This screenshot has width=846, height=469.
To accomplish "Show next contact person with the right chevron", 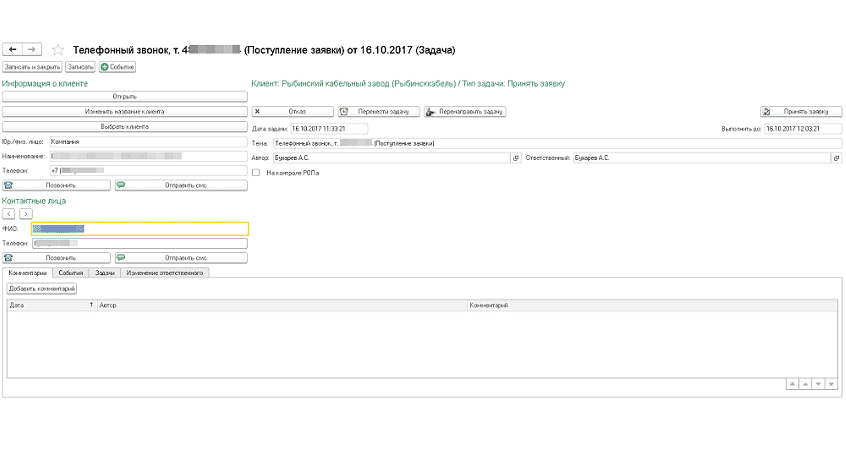I will [26, 214].
